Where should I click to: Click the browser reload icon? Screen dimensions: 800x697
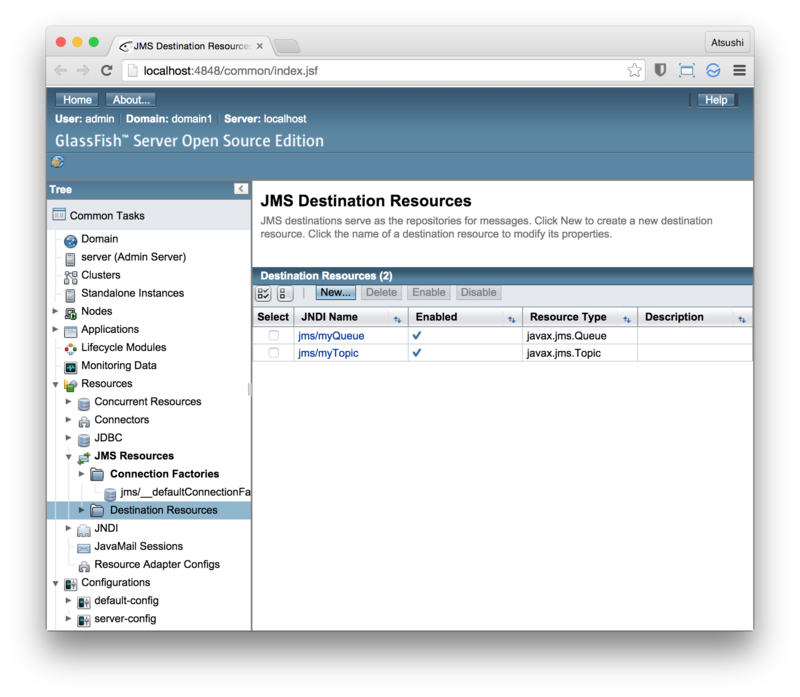[107, 71]
